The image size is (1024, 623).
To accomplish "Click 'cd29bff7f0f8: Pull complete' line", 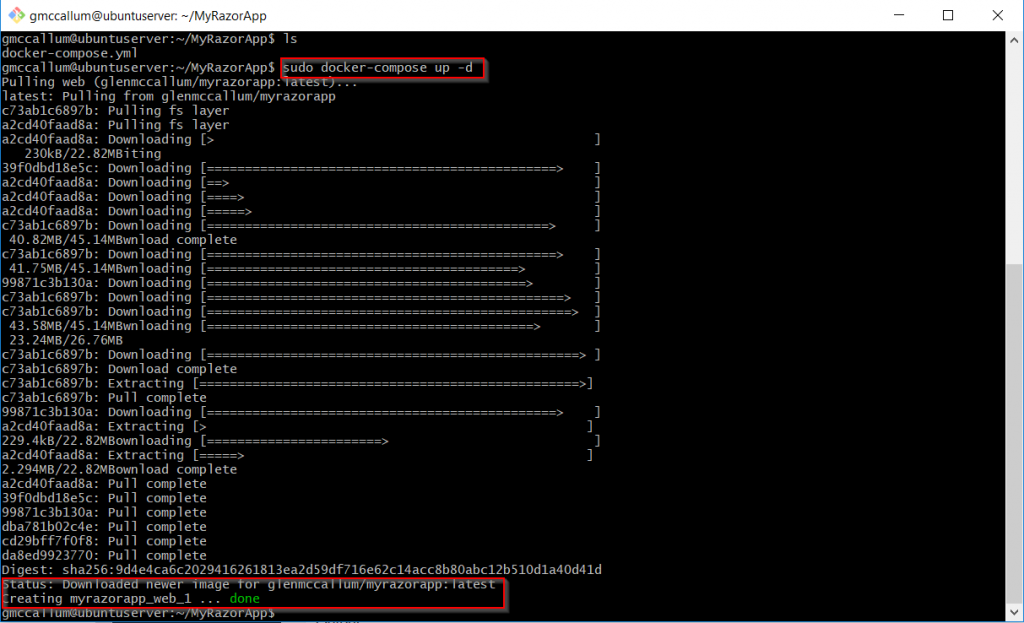I will [x=104, y=542].
